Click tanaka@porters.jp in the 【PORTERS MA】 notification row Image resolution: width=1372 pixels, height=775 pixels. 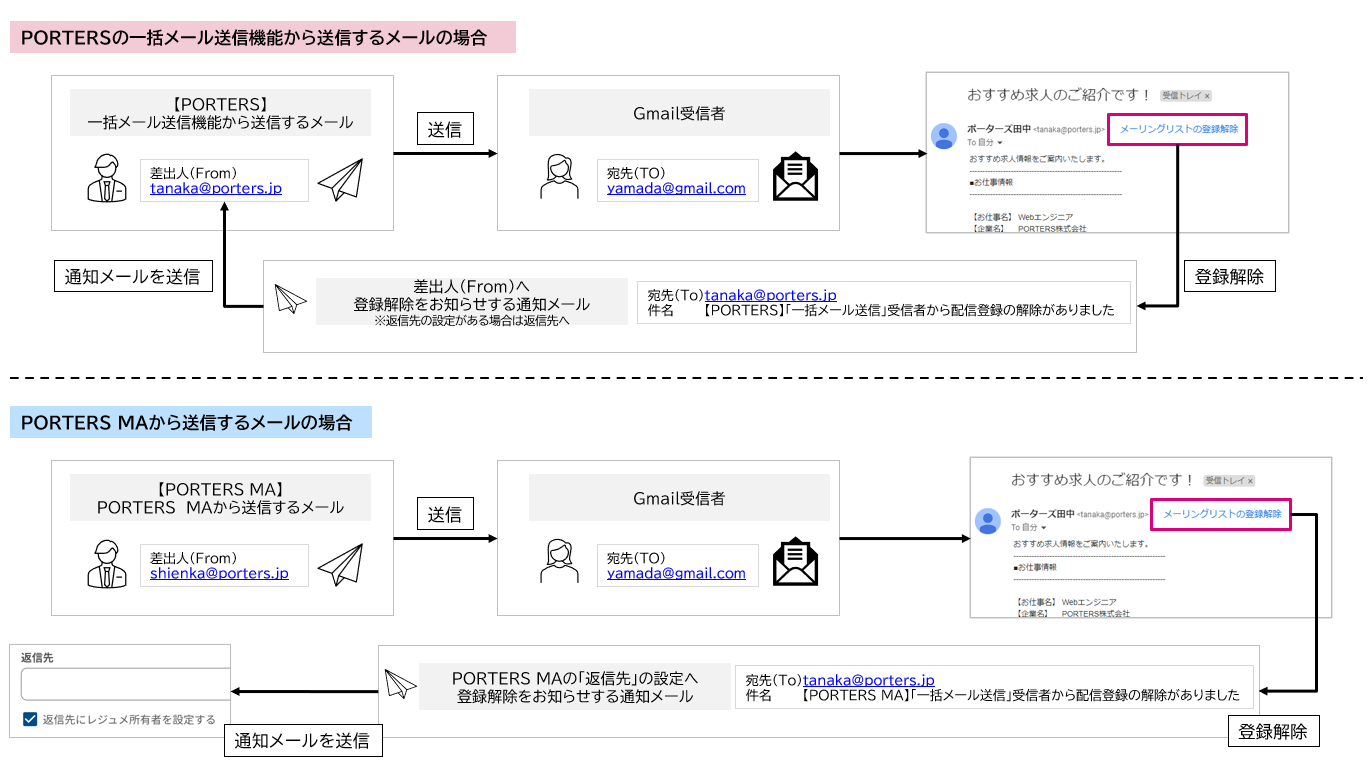868,680
